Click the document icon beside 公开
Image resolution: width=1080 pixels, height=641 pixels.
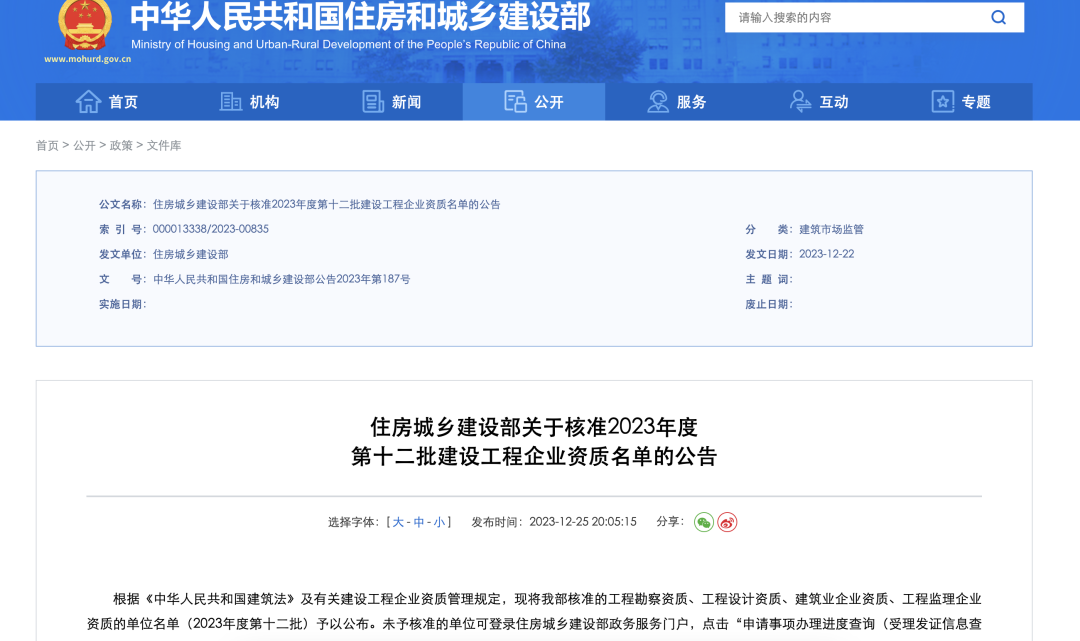(x=515, y=101)
